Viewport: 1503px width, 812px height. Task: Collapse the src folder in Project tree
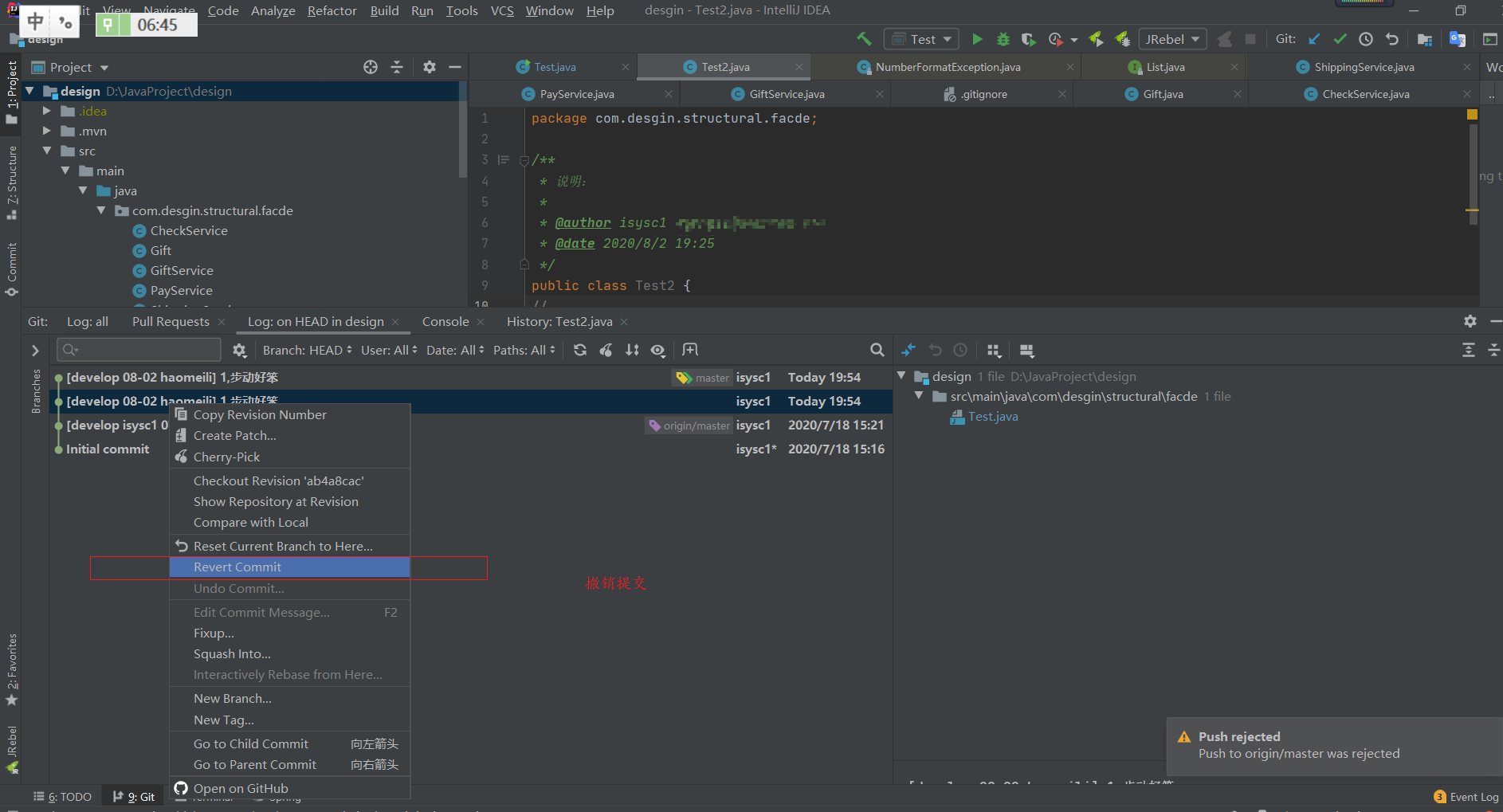click(x=47, y=151)
